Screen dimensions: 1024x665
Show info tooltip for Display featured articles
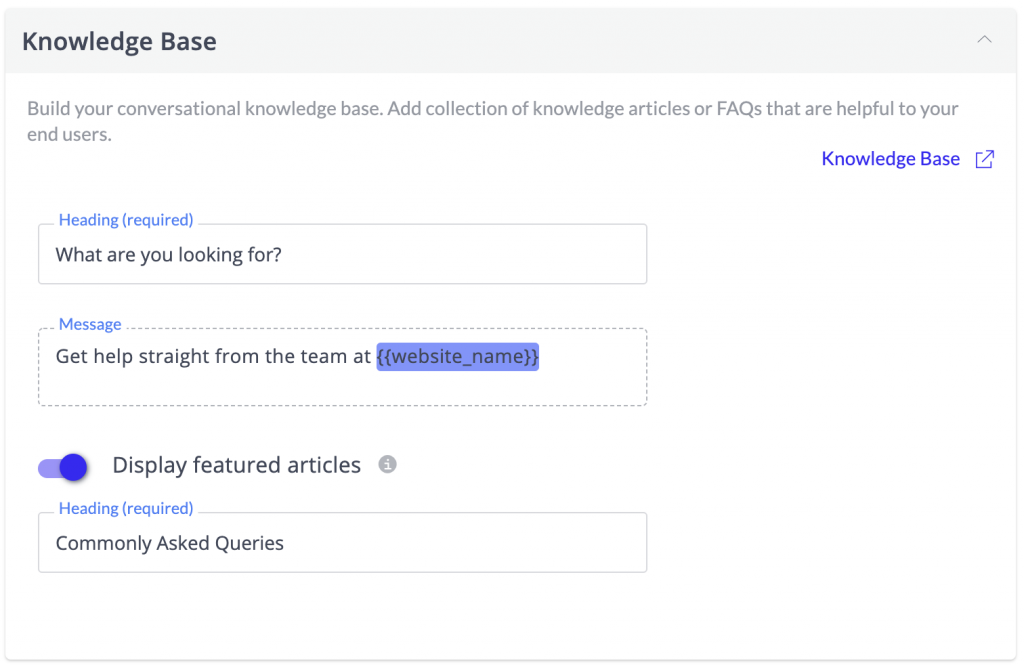click(387, 464)
